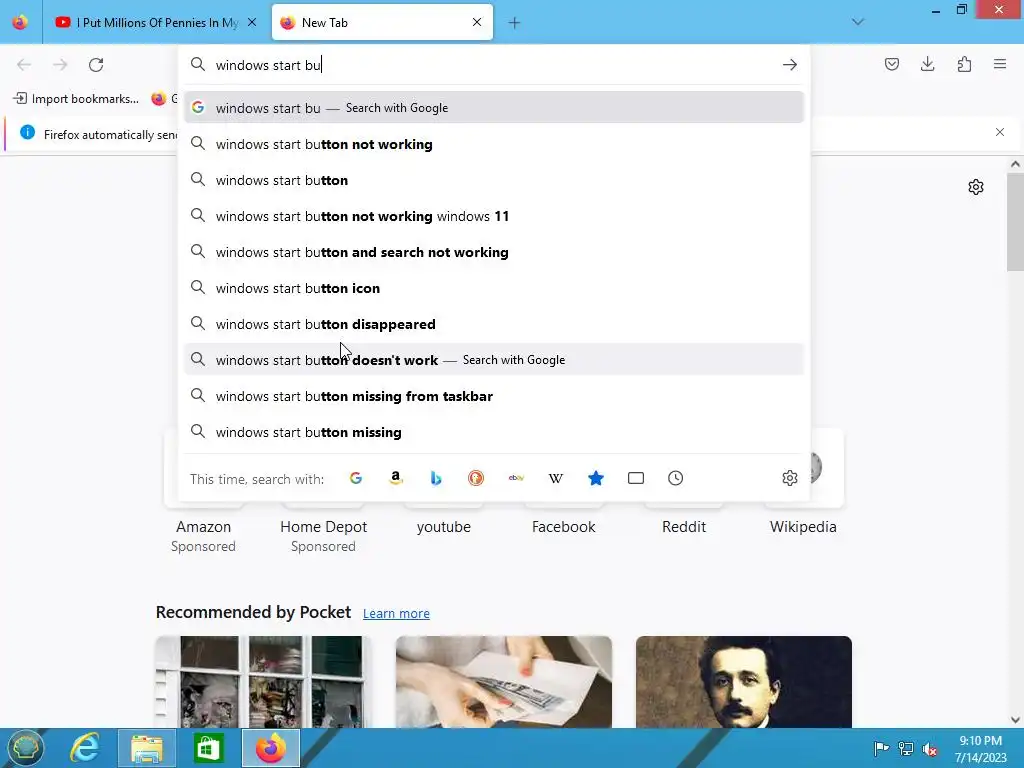Go back with the back arrow
Image resolution: width=1024 pixels, height=768 pixels.
(24, 65)
